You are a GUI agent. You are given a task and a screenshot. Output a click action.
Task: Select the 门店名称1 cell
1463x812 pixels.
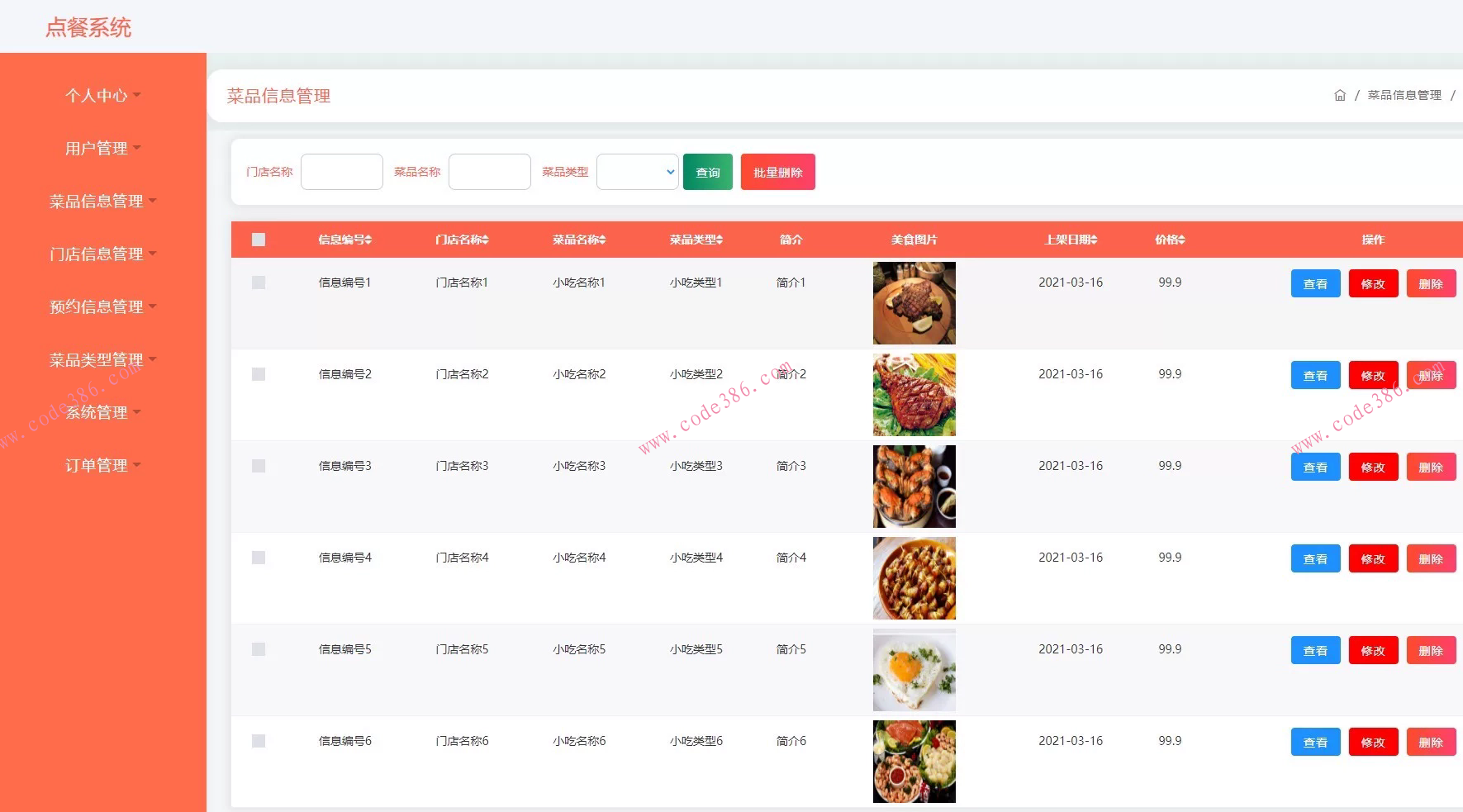coord(462,283)
